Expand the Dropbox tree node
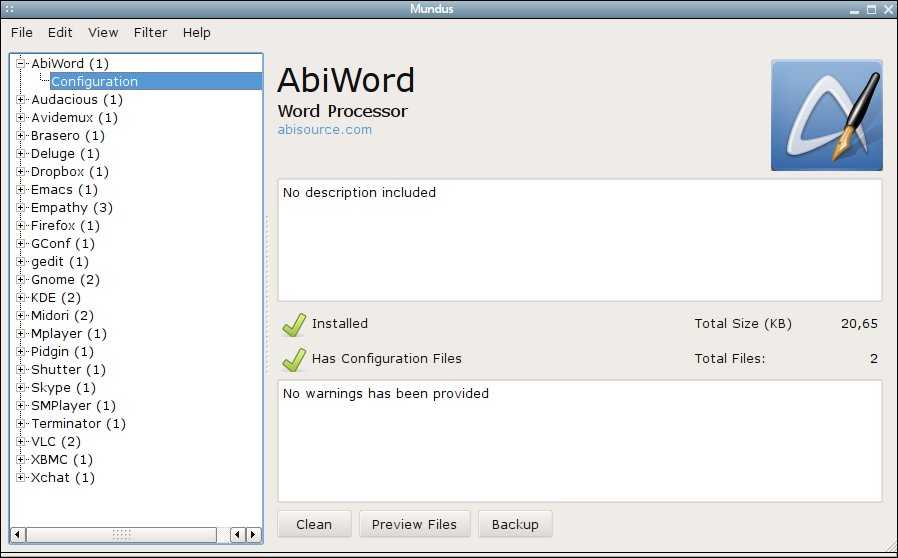This screenshot has width=898, height=558. point(21,171)
